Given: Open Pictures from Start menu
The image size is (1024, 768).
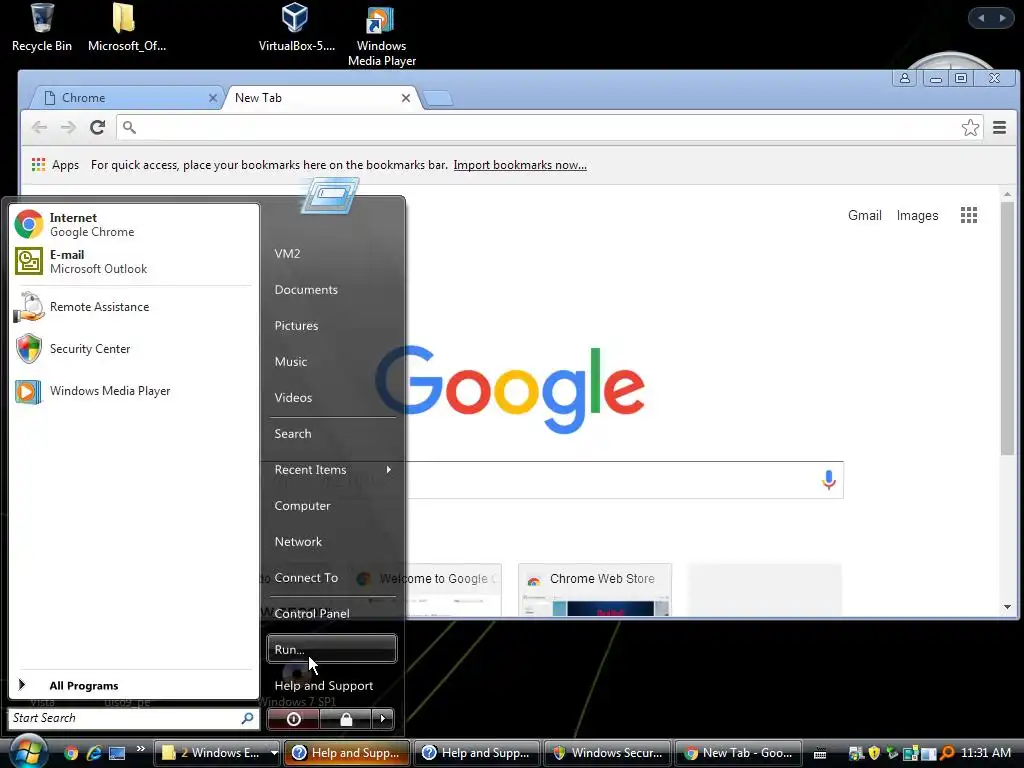Looking at the screenshot, I should (x=332, y=325).
